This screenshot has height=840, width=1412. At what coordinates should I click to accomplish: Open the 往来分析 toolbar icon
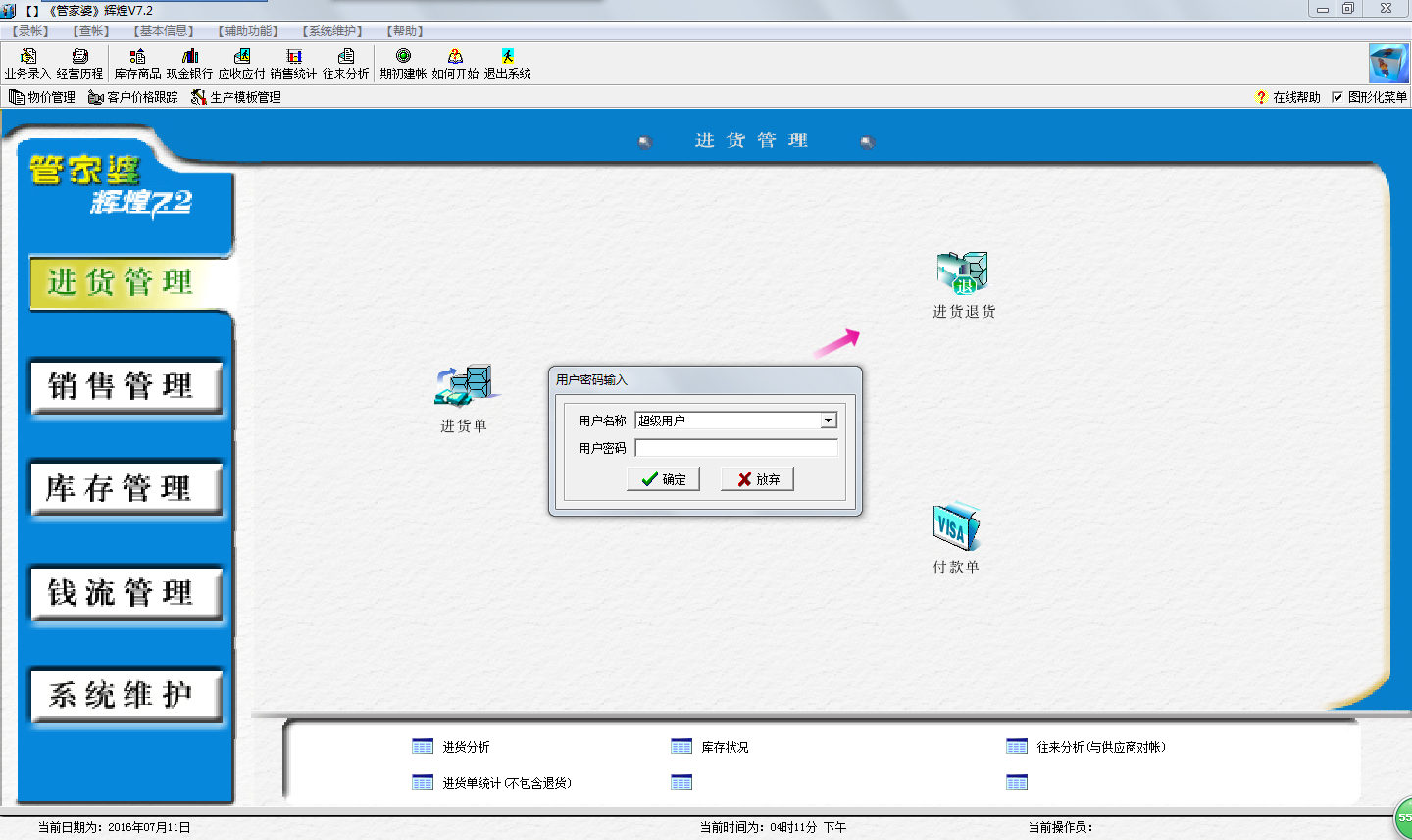(x=345, y=64)
